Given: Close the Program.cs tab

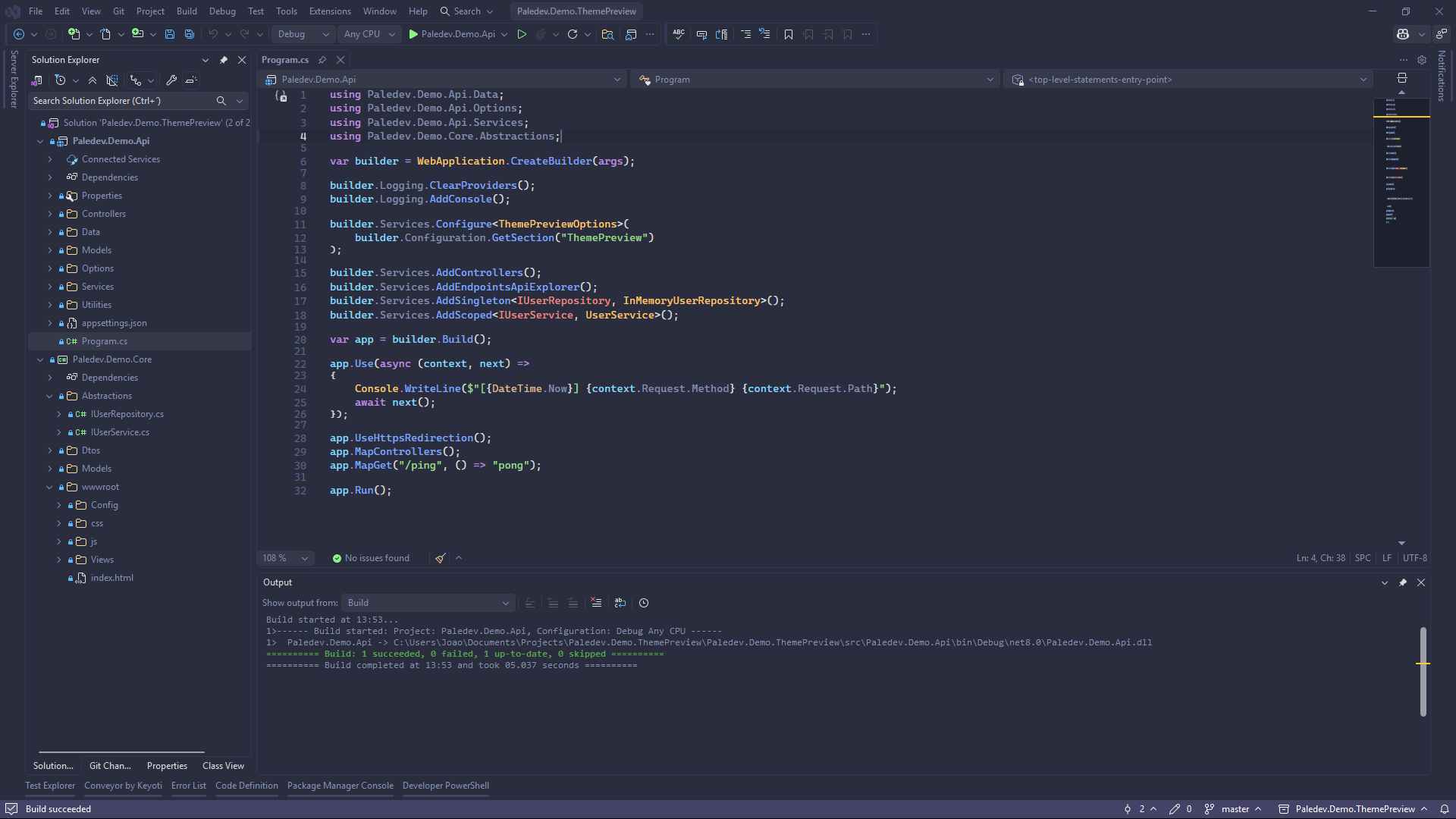Looking at the screenshot, I should click(x=340, y=60).
